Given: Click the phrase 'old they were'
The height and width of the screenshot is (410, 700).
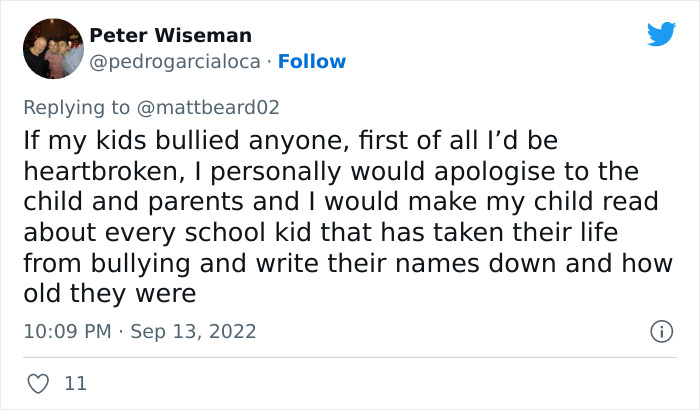Looking at the screenshot, I should coord(107,294).
